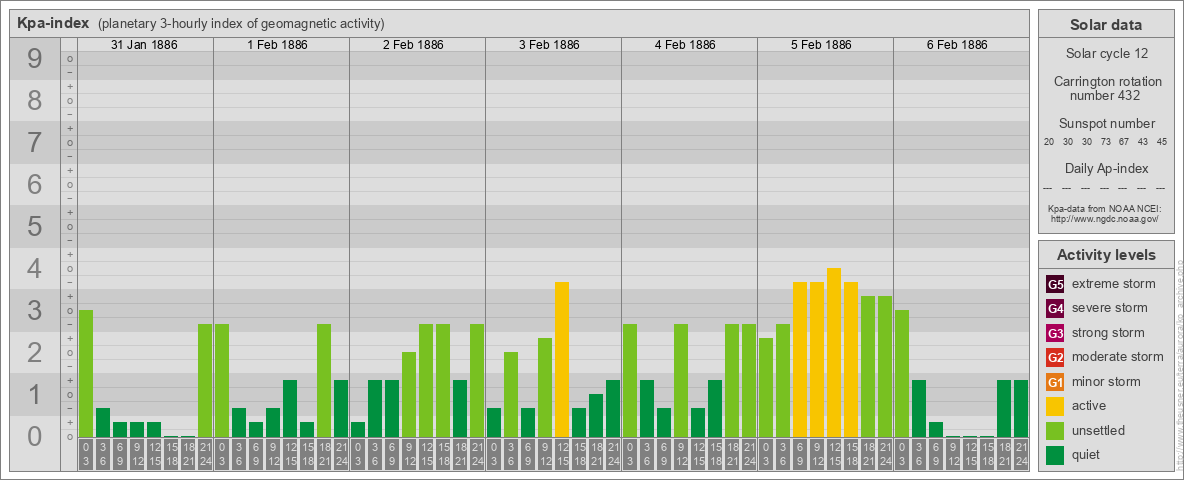1184x480 pixels.
Task: Click the tallest yellow bar on 5 Feb
Action: coord(834,352)
